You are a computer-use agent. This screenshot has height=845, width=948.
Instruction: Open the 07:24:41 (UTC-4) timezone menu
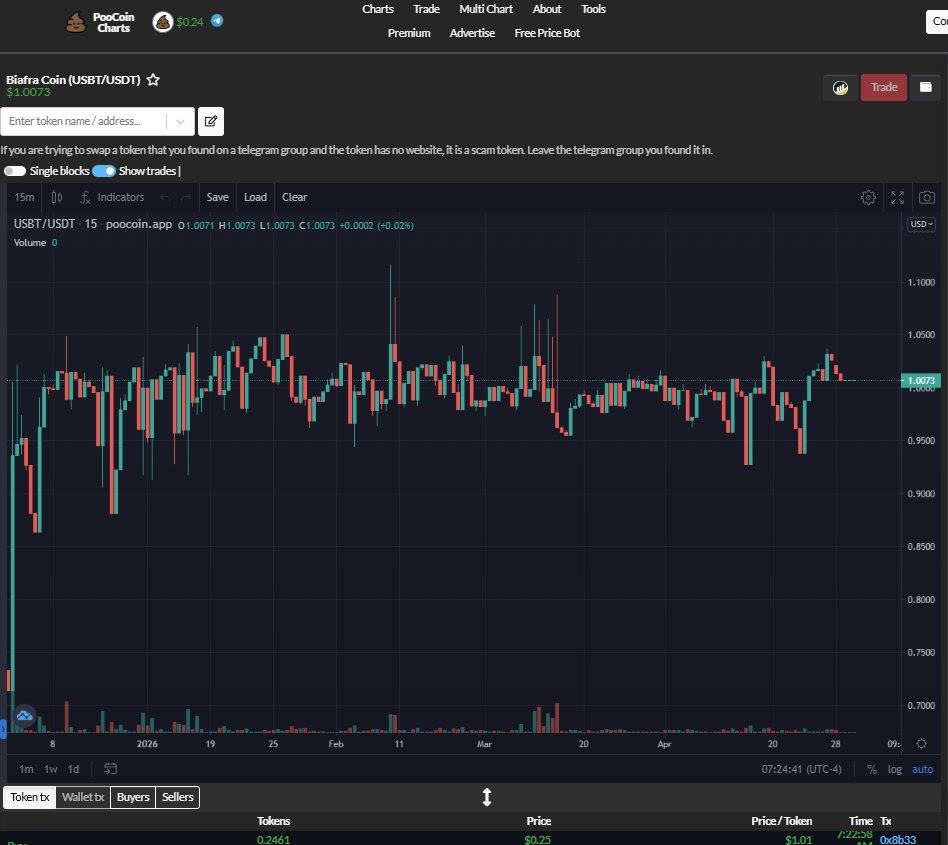(801, 769)
